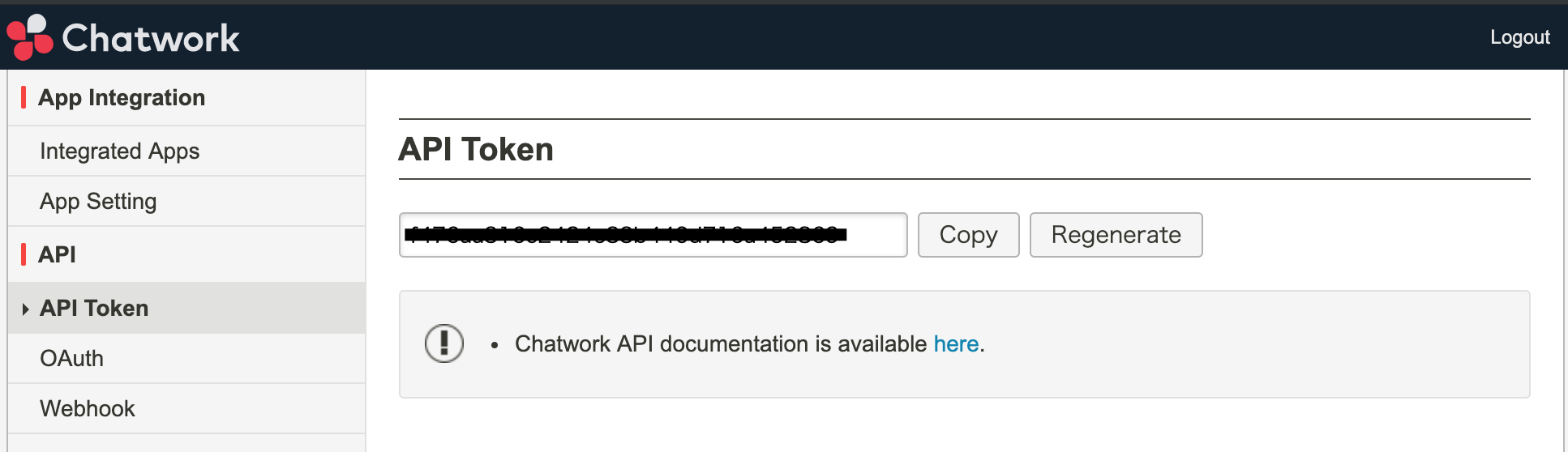Click the Chatwork API documentation notice text
The height and width of the screenshot is (452, 1568).
(722, 344)
